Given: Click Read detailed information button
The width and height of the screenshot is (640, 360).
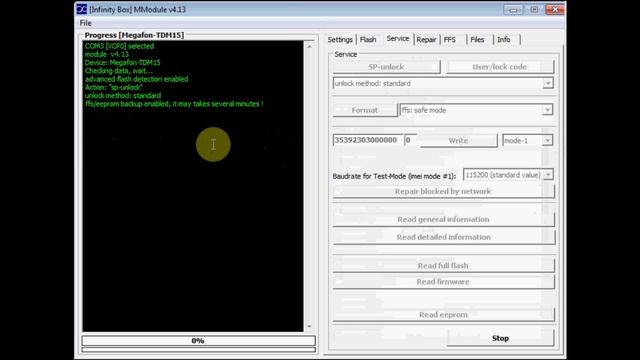Looking at the screenshot, I should 443,237.
